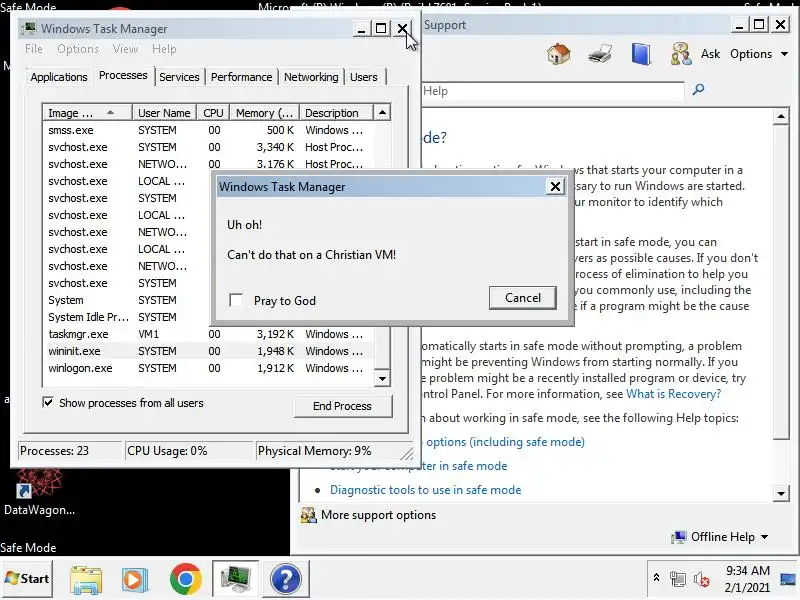This screenshot has width=800, height=600.
Task: Maximize the Help and Support window
Action: (x=759, y=24)
